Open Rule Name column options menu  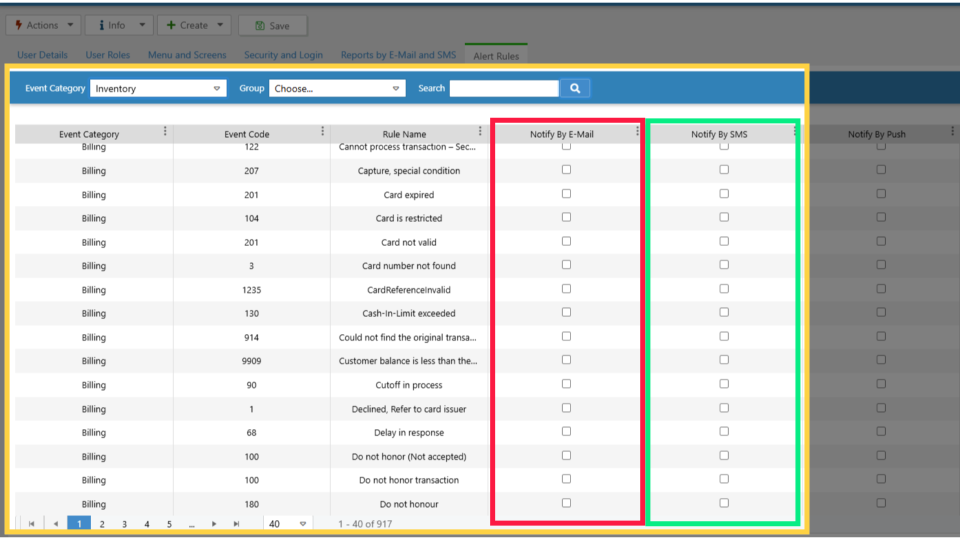click(480, 132)
